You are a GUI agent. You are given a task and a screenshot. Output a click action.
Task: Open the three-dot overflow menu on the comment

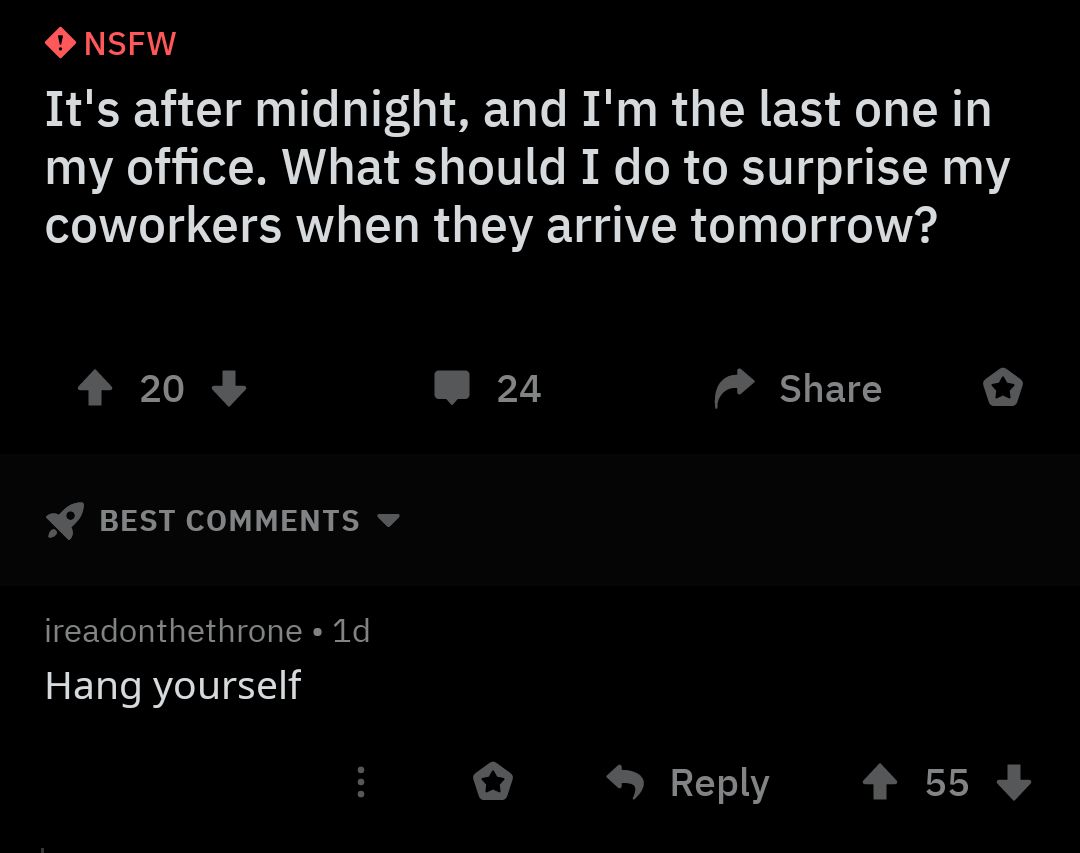(361, 783)
